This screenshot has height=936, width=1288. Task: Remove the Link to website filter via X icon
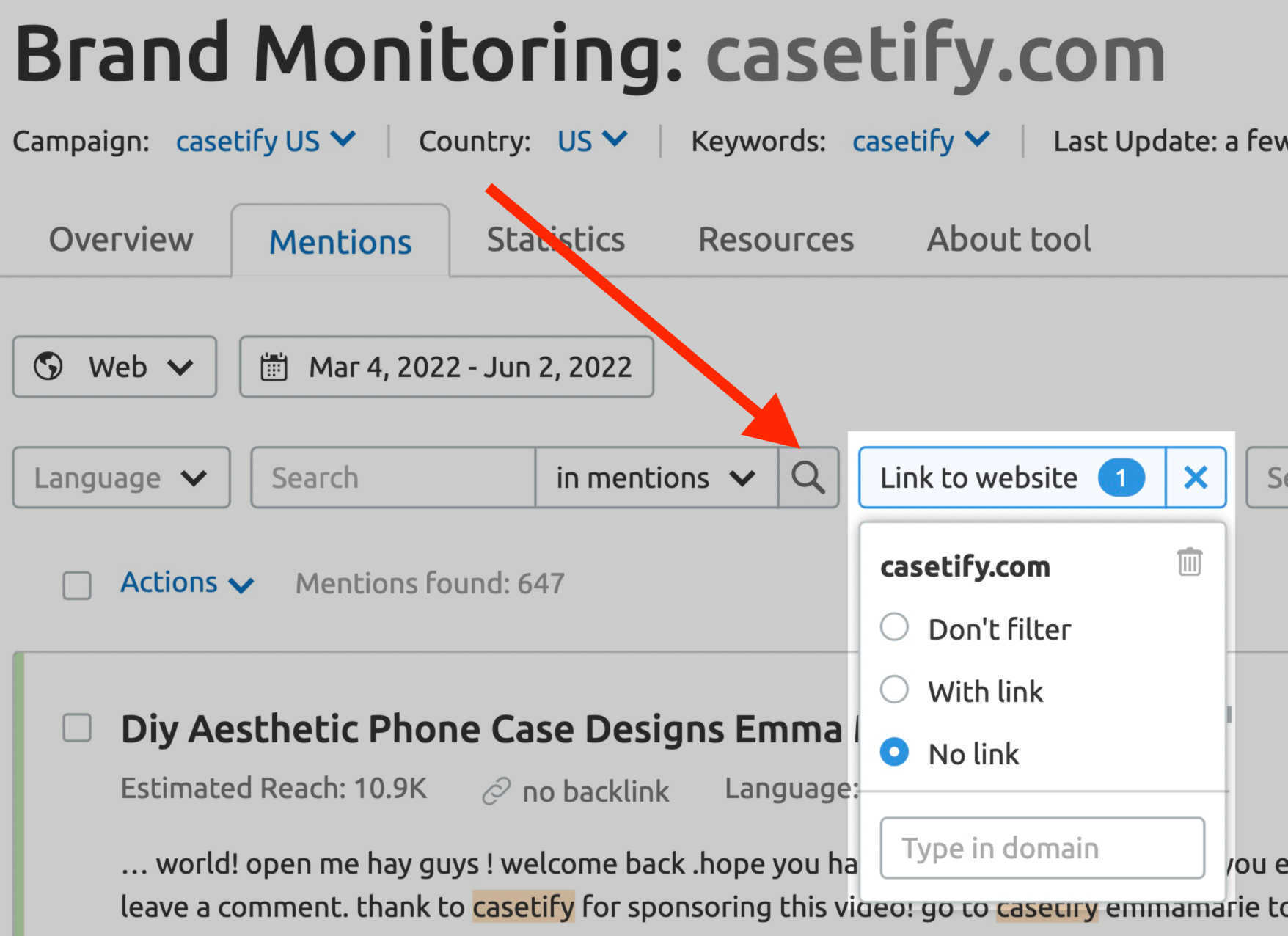pyautogui.click(x=1196, y=478)
